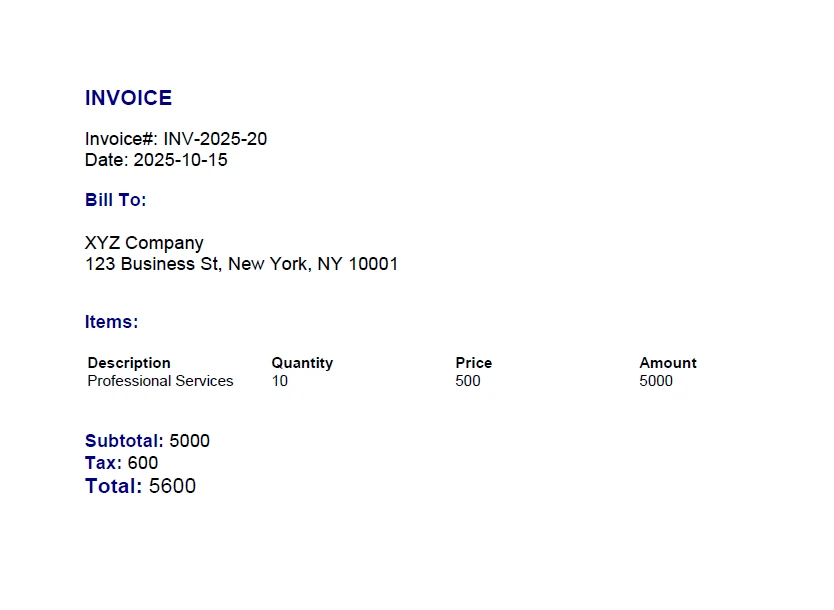The width and height of the screenshot is (834, 610).
Task: Click the date 2025-10-15
Action: coord(180,160)
